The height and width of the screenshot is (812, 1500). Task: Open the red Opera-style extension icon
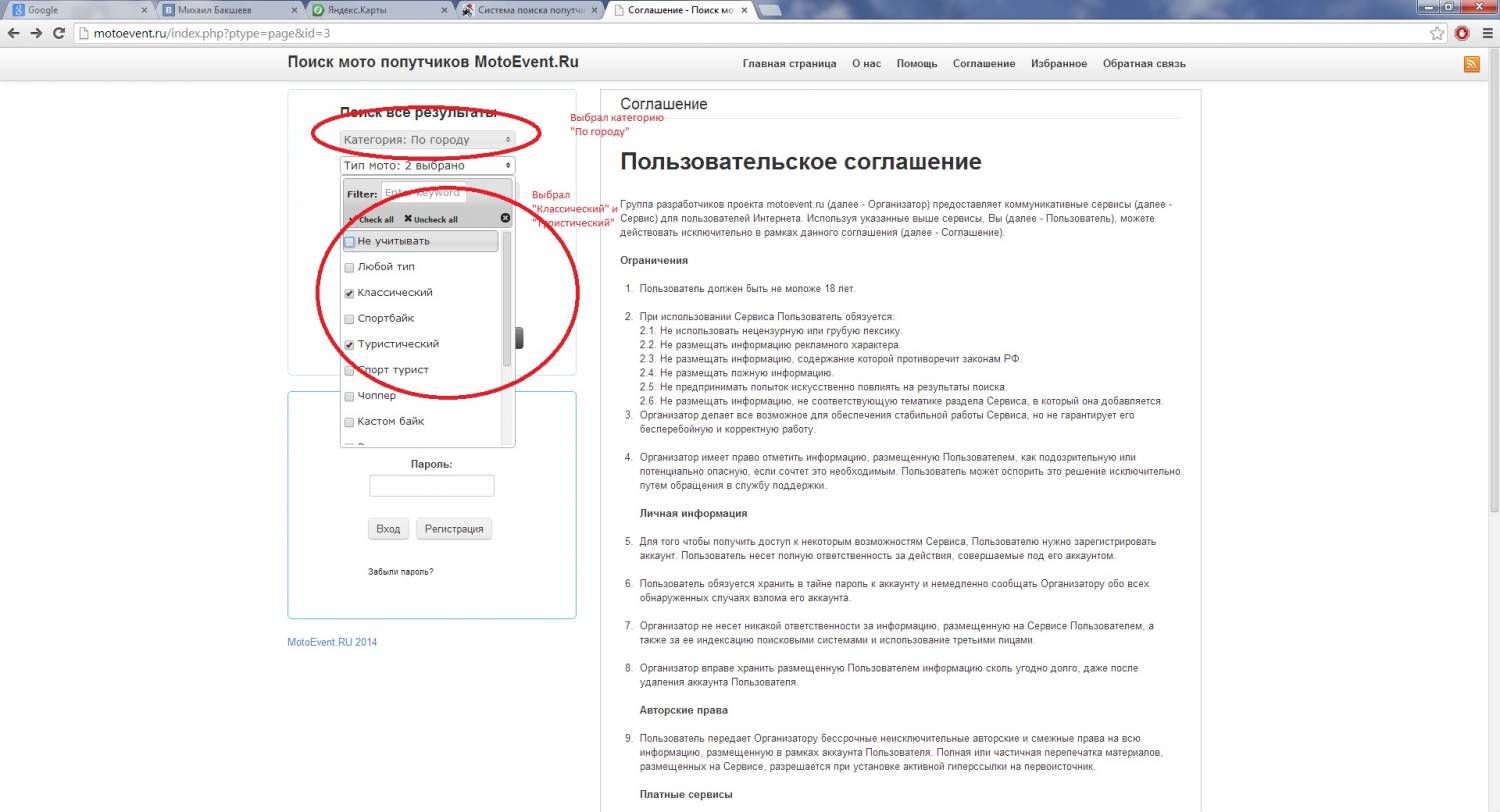point(1461,33)
